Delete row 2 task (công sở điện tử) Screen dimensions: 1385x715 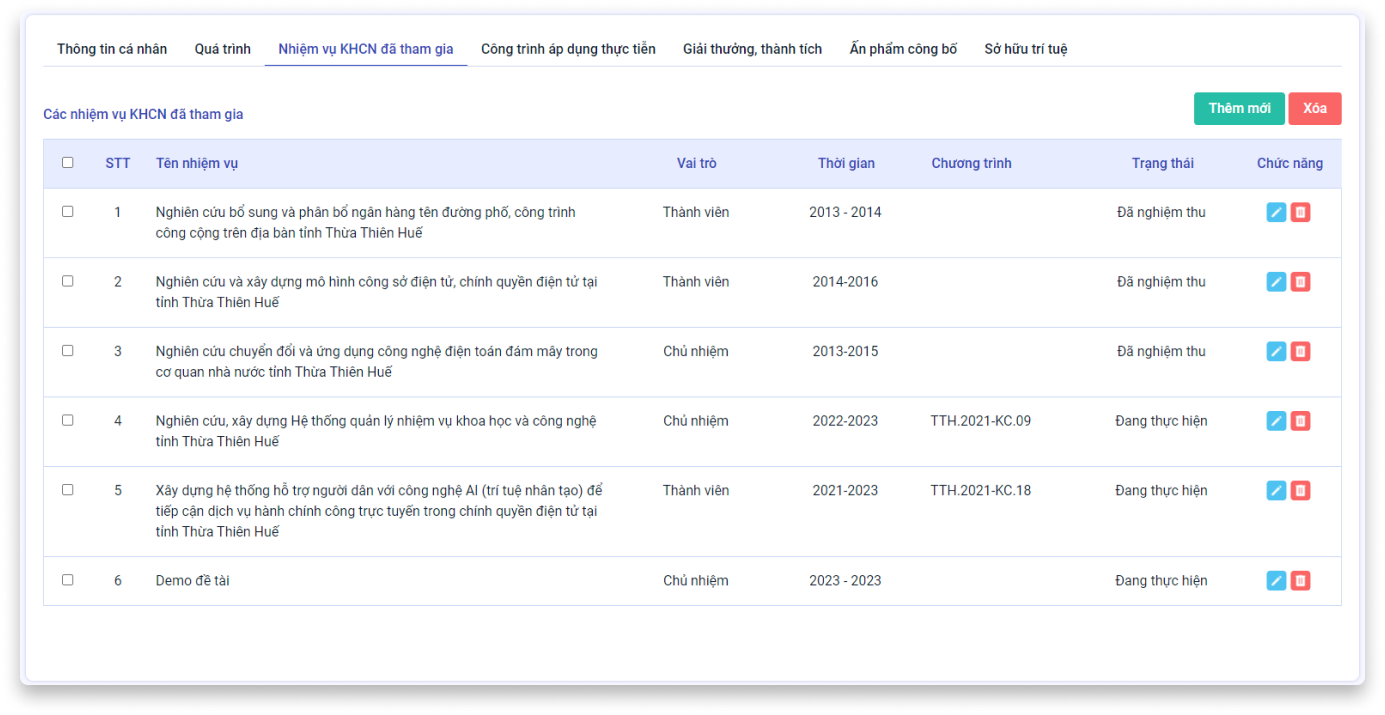pos(1300,282)
